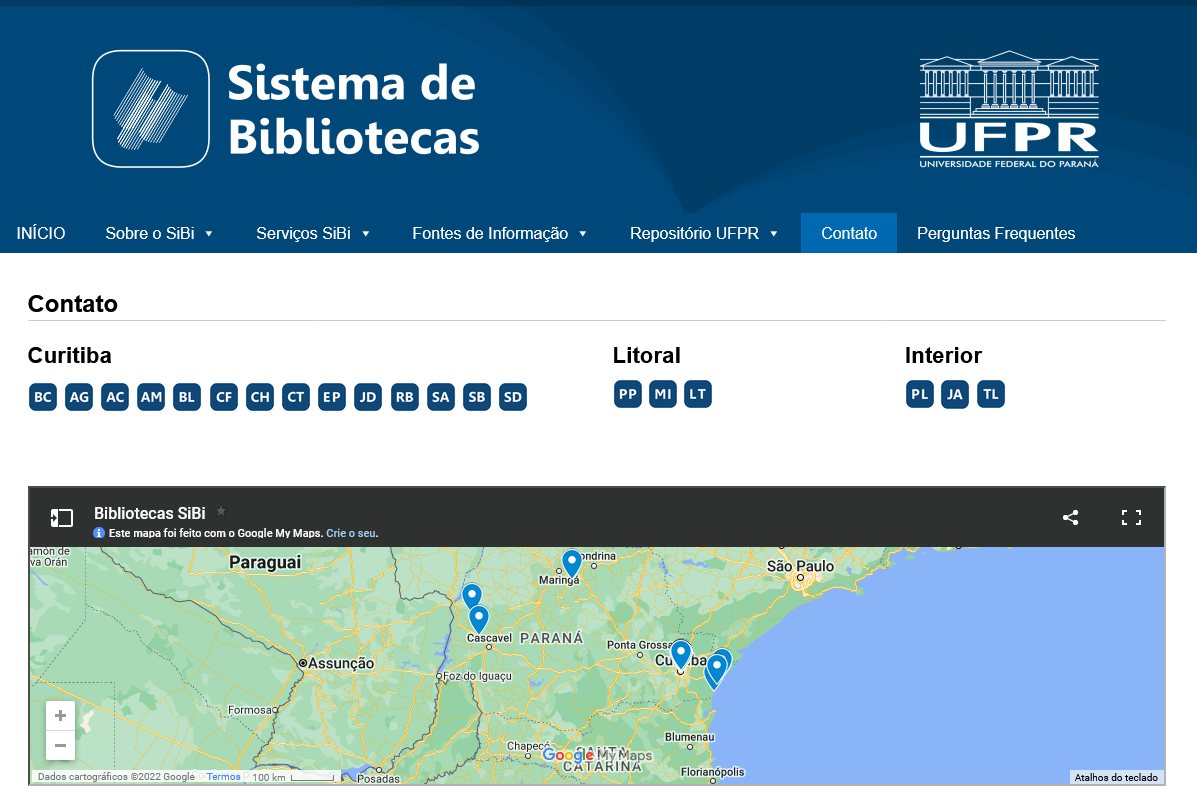View the map in fullscreen
The image size is (1197, 786).
click(x=1131, y=517)
